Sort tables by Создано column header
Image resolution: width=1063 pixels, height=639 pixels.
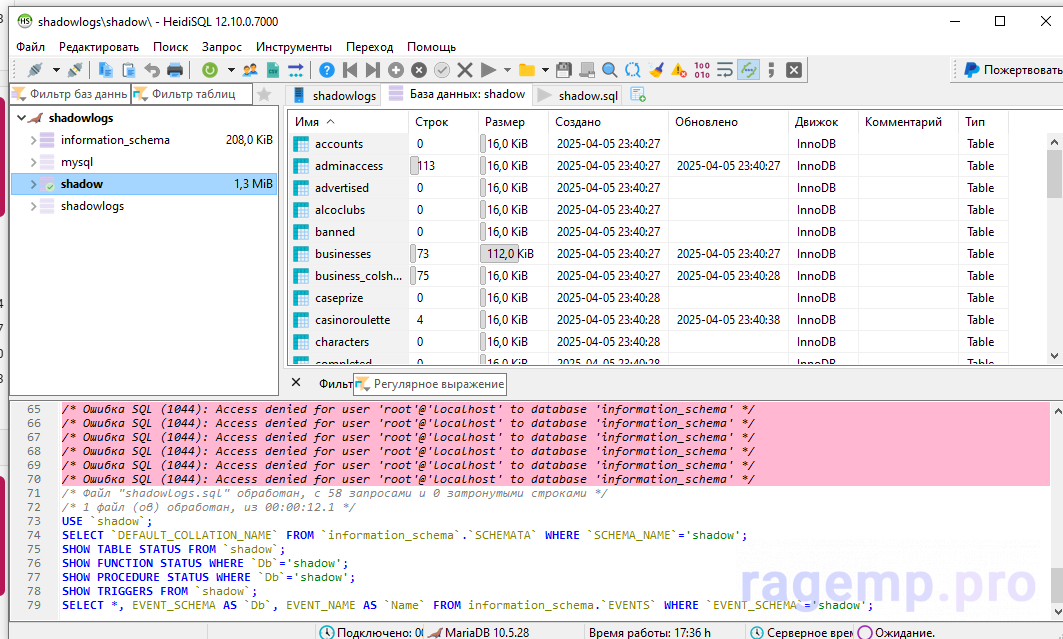point(608,122)
